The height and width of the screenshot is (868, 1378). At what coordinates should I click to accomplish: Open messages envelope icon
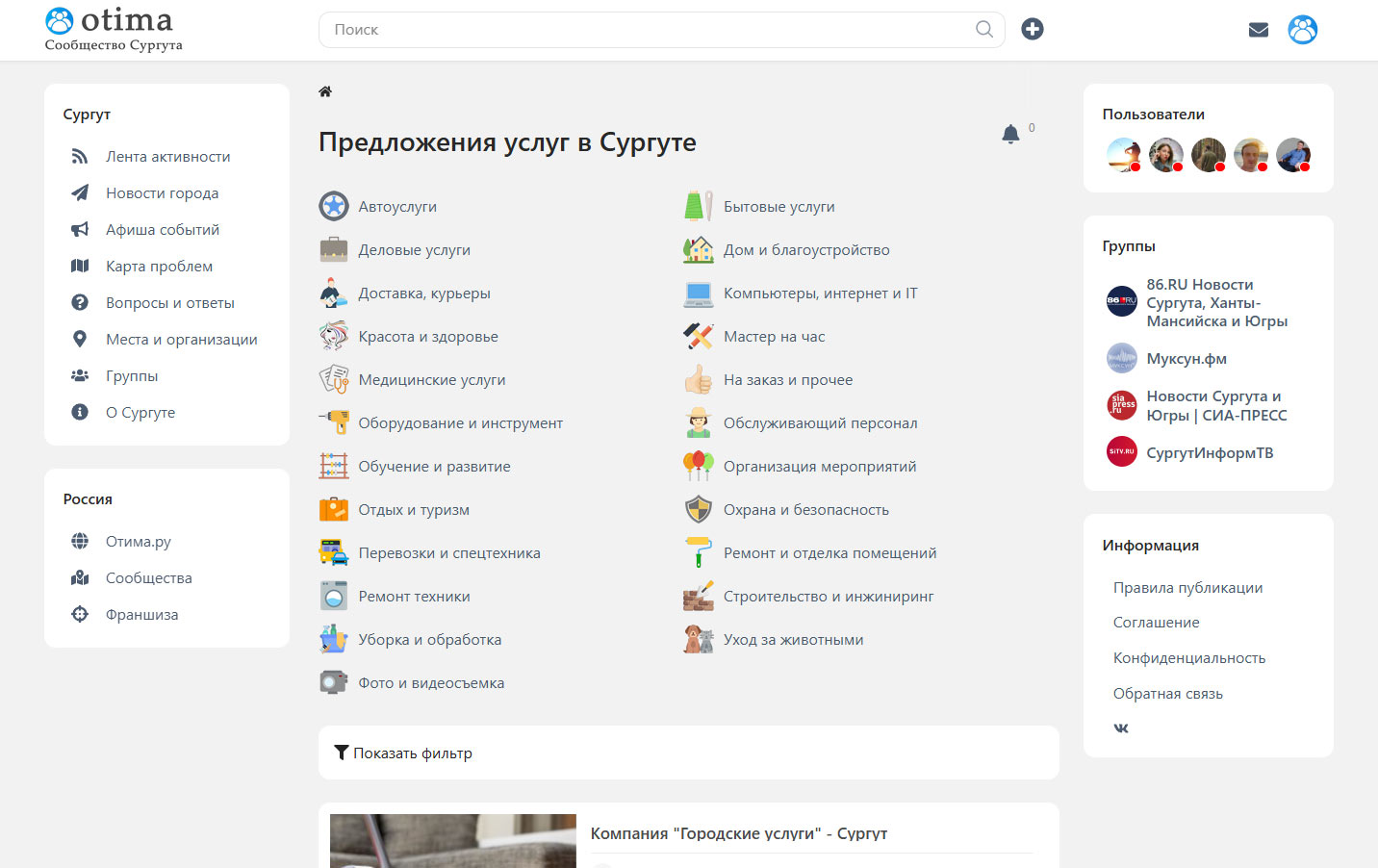tap(1258, 30)
